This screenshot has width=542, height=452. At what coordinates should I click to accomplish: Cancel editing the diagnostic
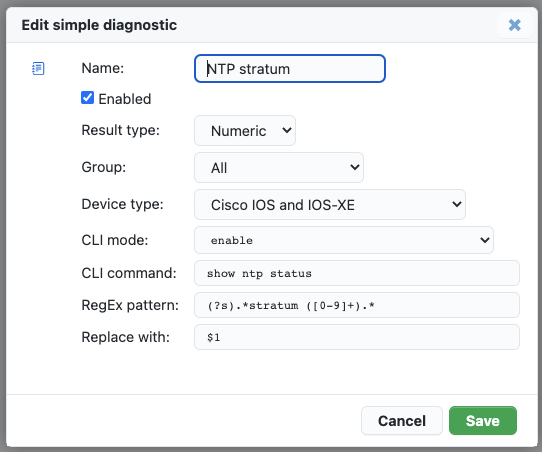coord(402,421)
